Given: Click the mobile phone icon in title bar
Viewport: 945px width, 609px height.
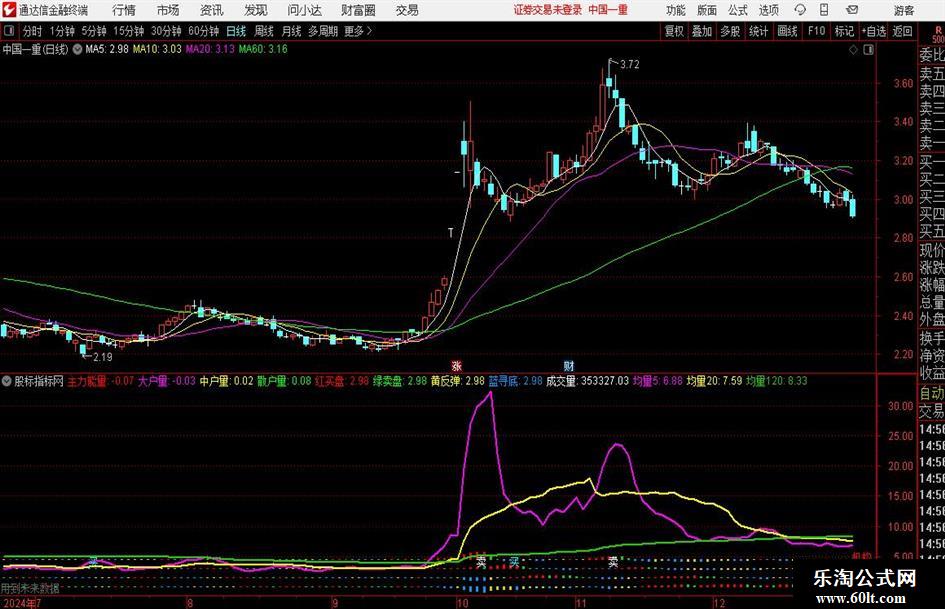Looking at the screenshot, I should [824, 10].
